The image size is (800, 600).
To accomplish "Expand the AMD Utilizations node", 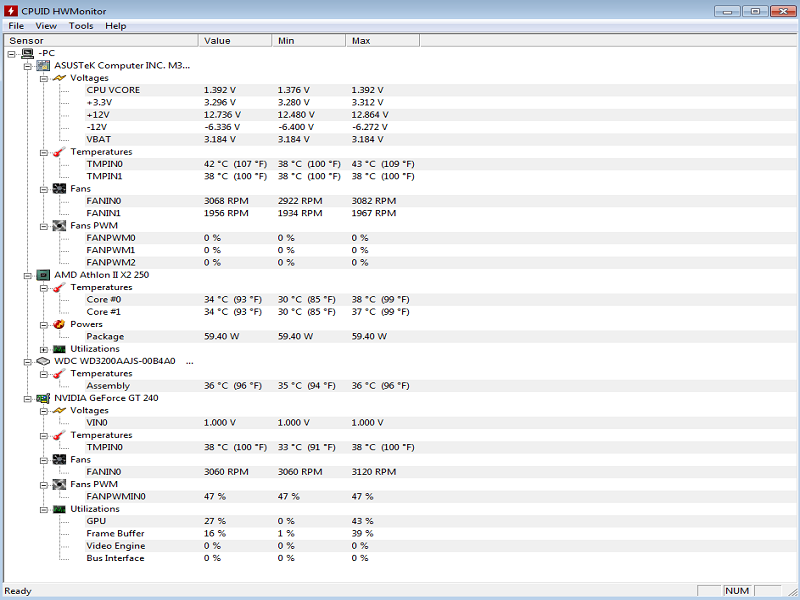I will click(44, 349).
